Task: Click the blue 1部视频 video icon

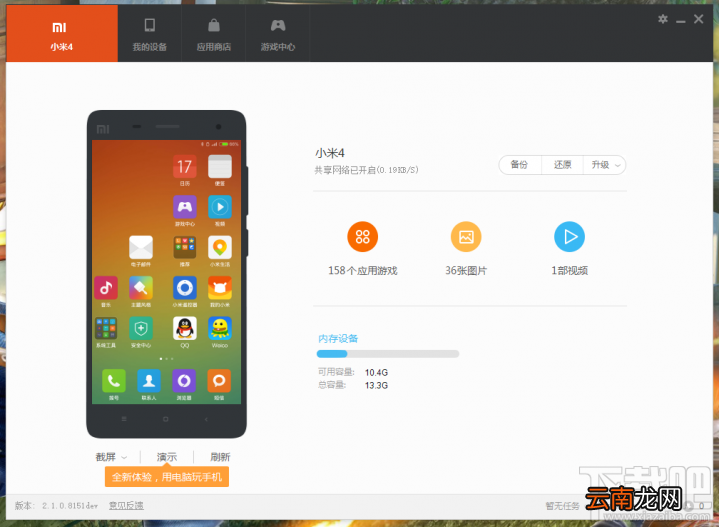Action: pyautogui.click(x=569, y=237)
